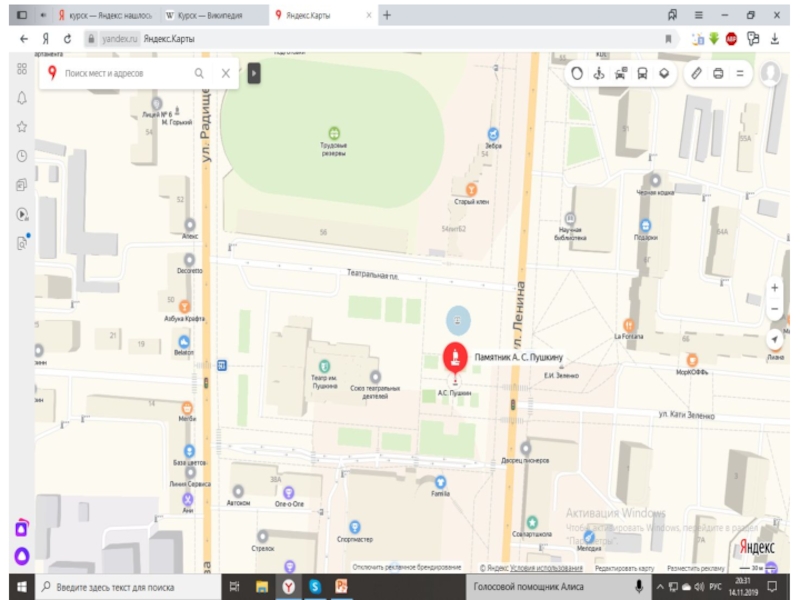Screen dimensions: 800x600
Task: Zoom out the map with minus button
Action: click(x=774, y=309)
